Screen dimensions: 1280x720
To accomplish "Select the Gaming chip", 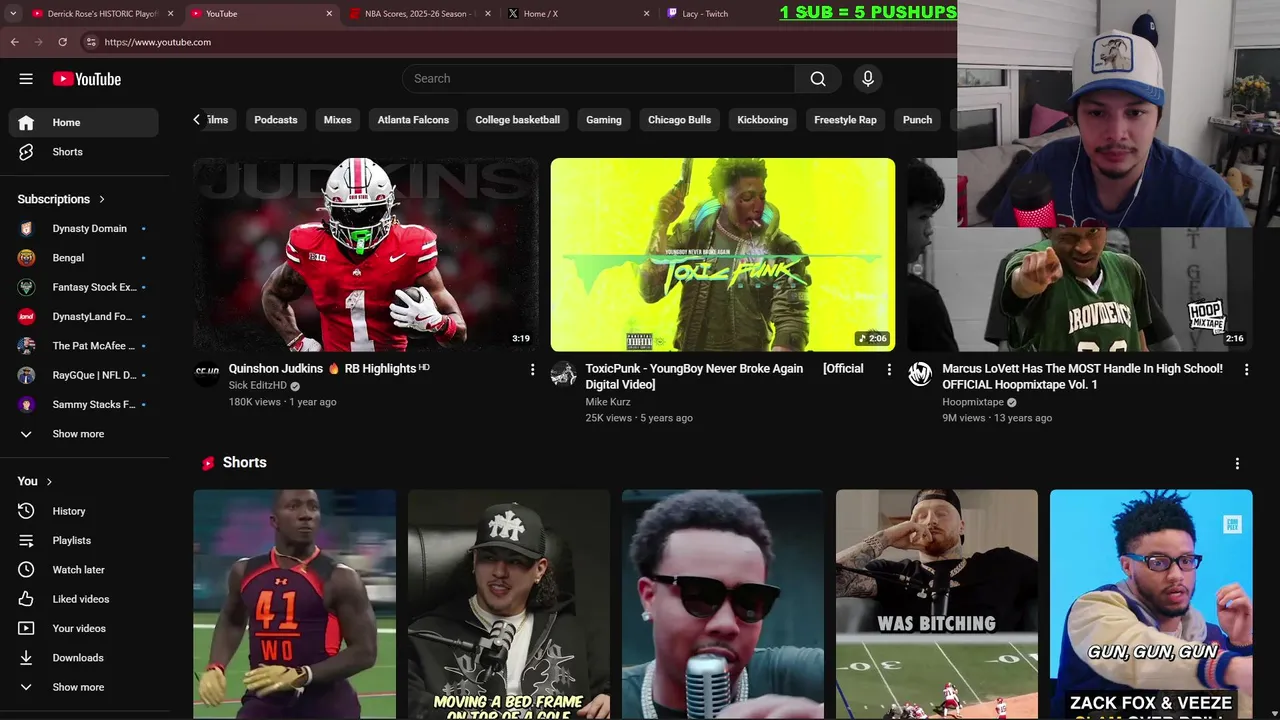I will (x=604, y=120).
